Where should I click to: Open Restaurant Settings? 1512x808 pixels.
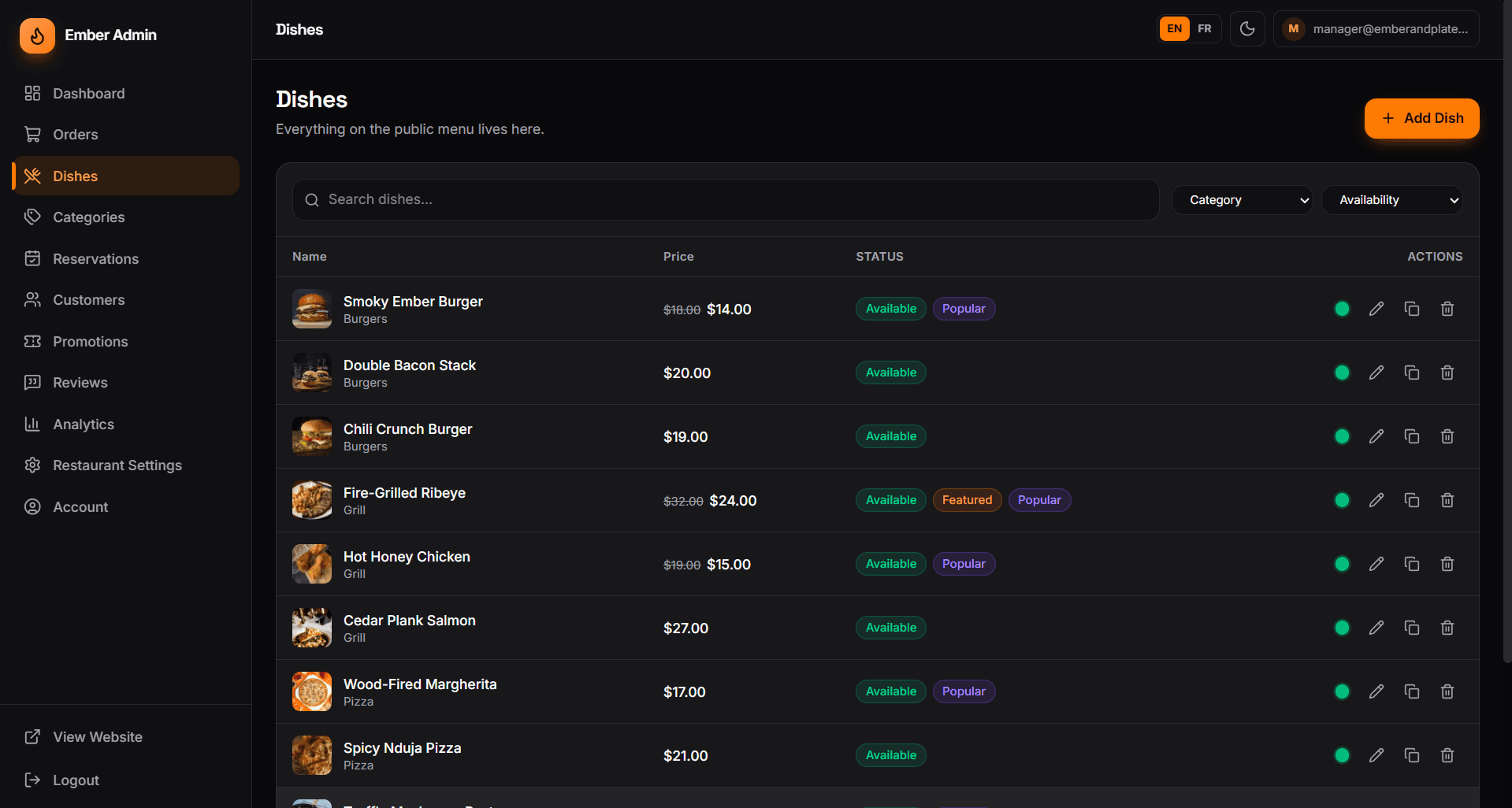click(125, 465)
